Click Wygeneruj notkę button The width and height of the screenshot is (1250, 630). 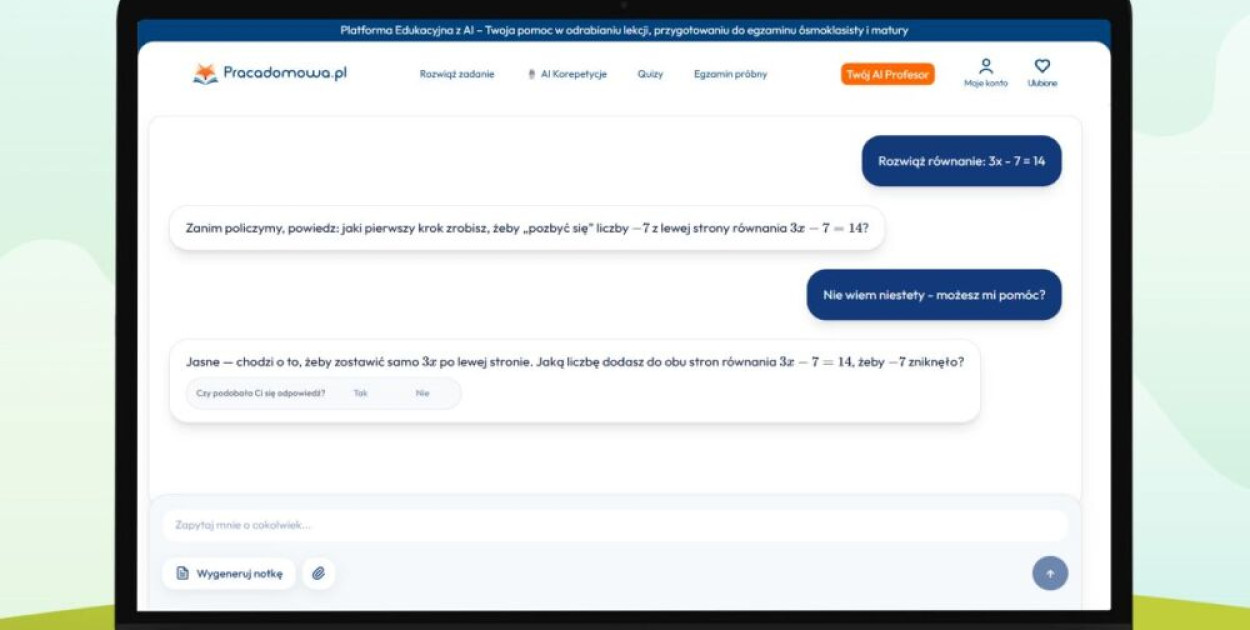[x=229, y=574]
